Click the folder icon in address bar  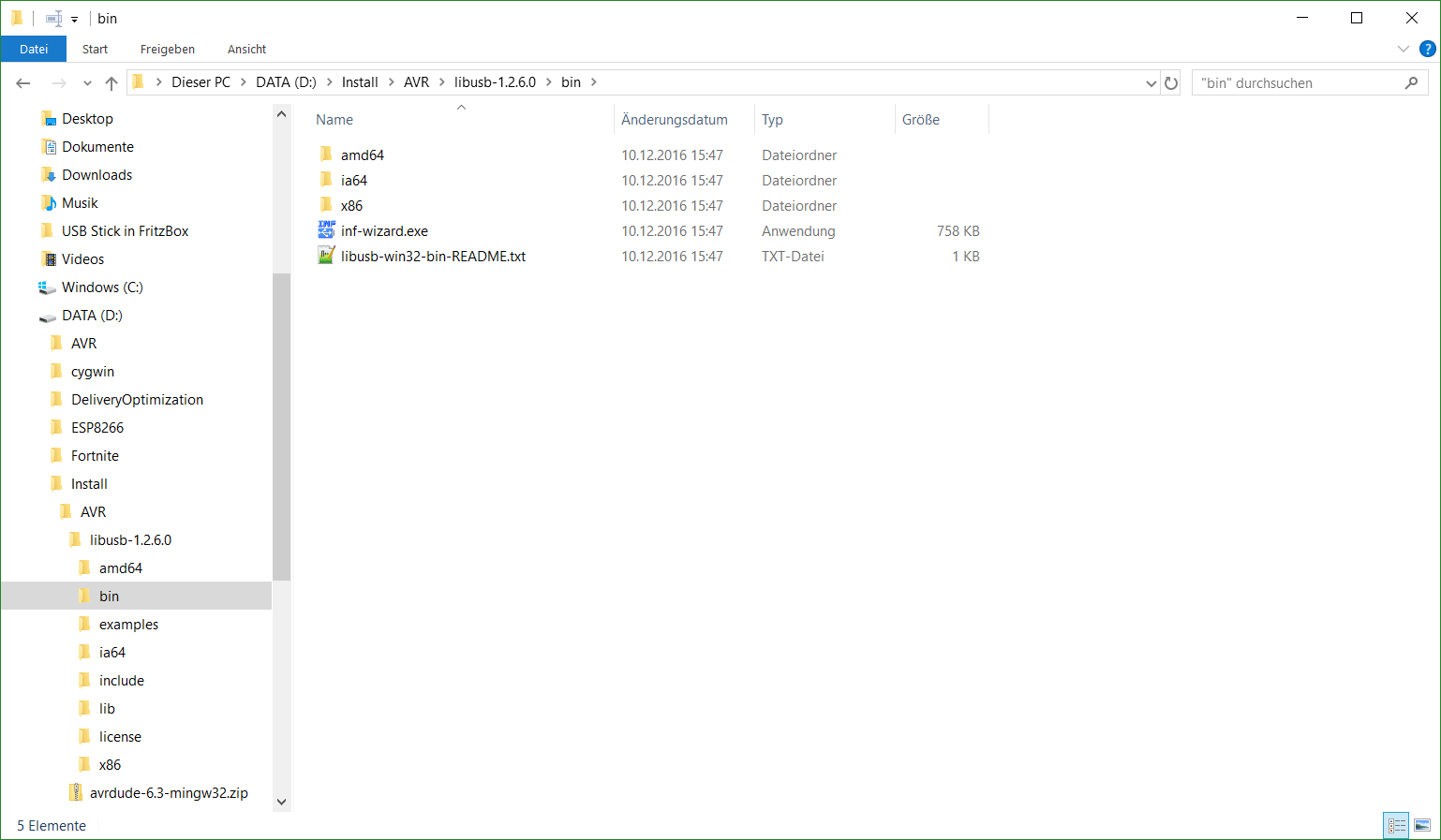tap(139, 82)
